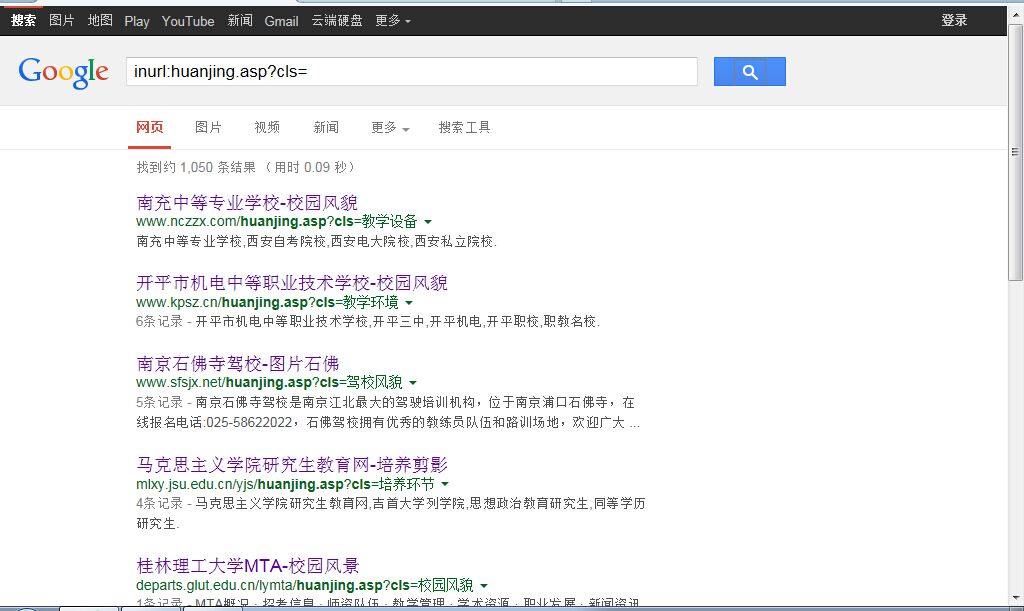Image resolution: width=1024 pixels, height=611 pixels.
Task: Click URL text mlxy.jsu.edu.cn/yjs/huanjing.asp?cls=培养环节
Action: pyautogui.click(x=285, y=484)
